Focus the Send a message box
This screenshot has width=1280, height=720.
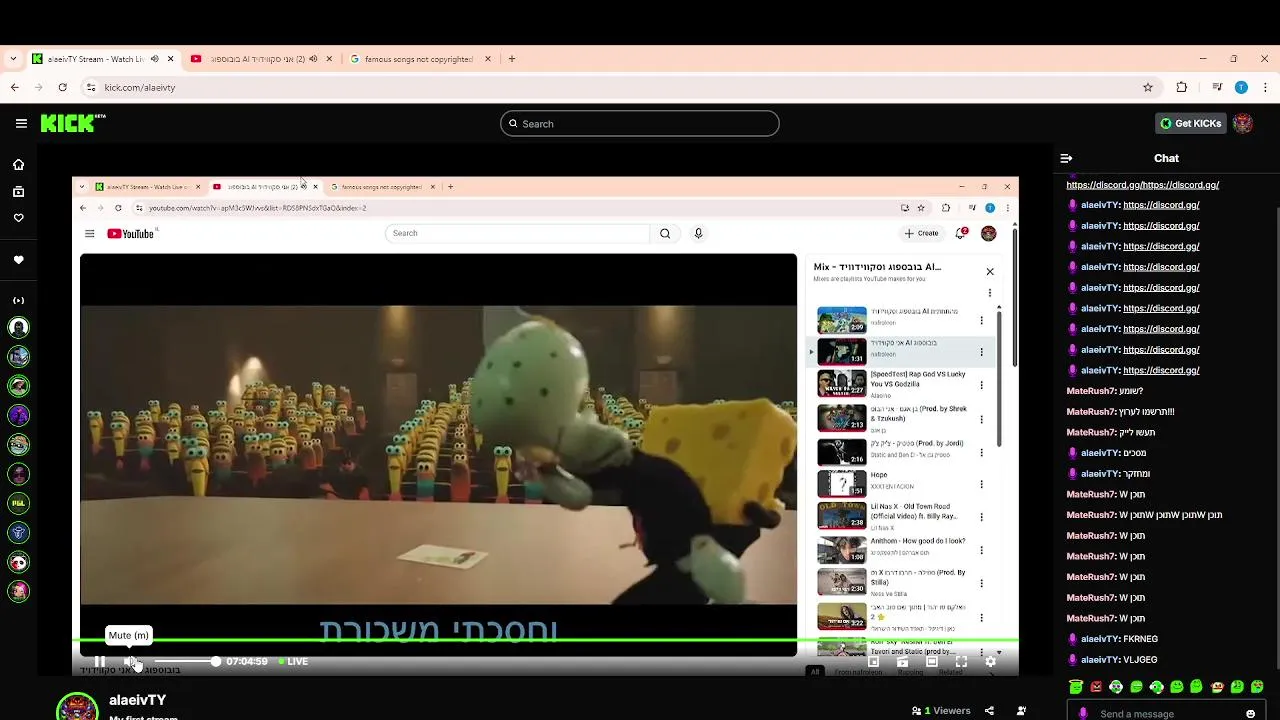[x=1165, y=714]
